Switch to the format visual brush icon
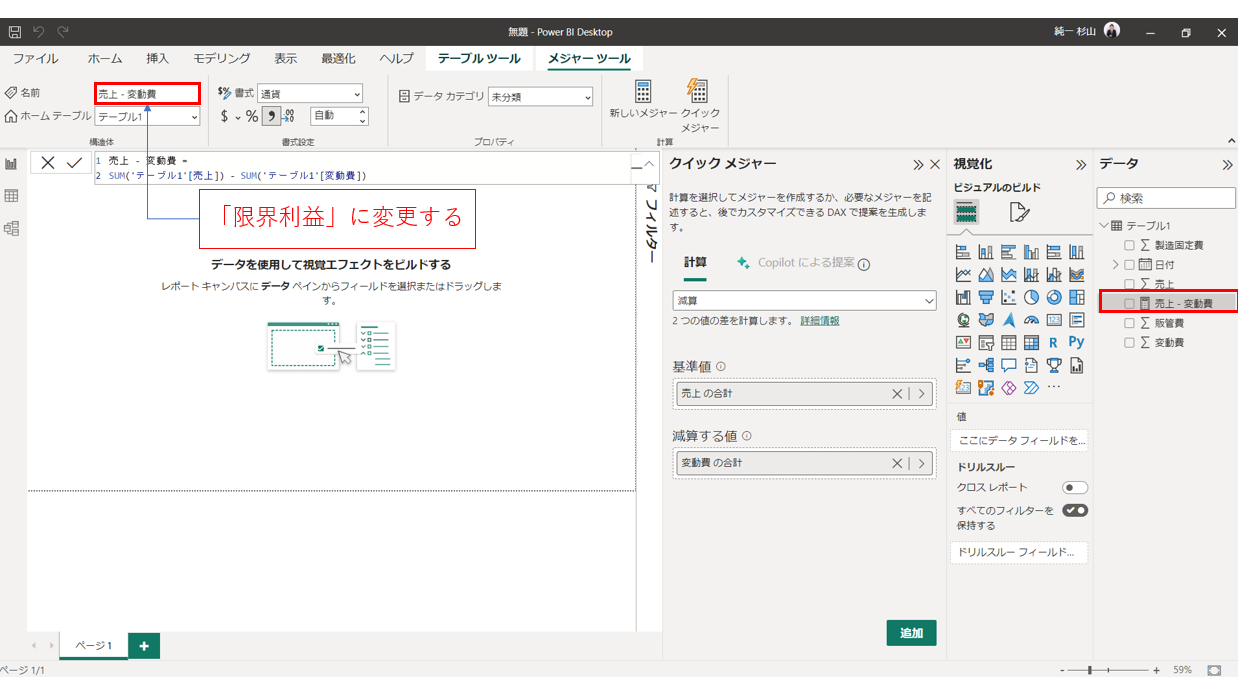The image size is (1238, 696). pyautogui.click(x=1018, y=211)
